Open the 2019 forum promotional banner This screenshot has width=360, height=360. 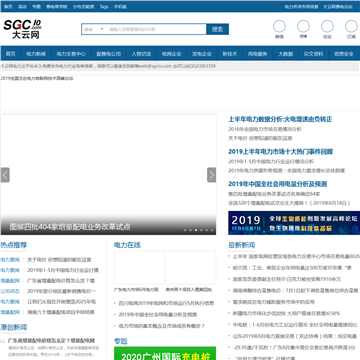click(294, 223)
